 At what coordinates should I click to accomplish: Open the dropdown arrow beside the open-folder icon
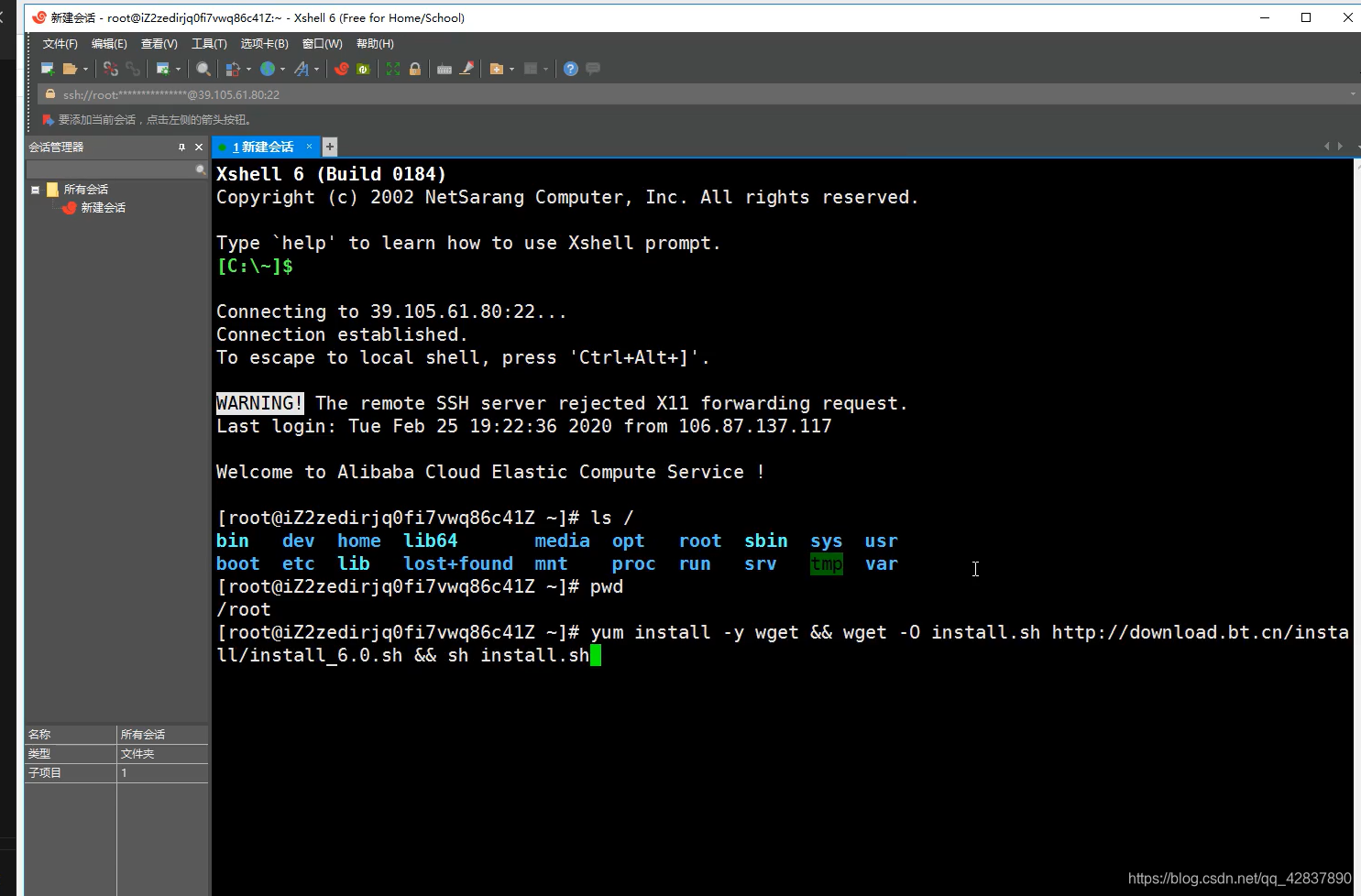coord(85,69)
